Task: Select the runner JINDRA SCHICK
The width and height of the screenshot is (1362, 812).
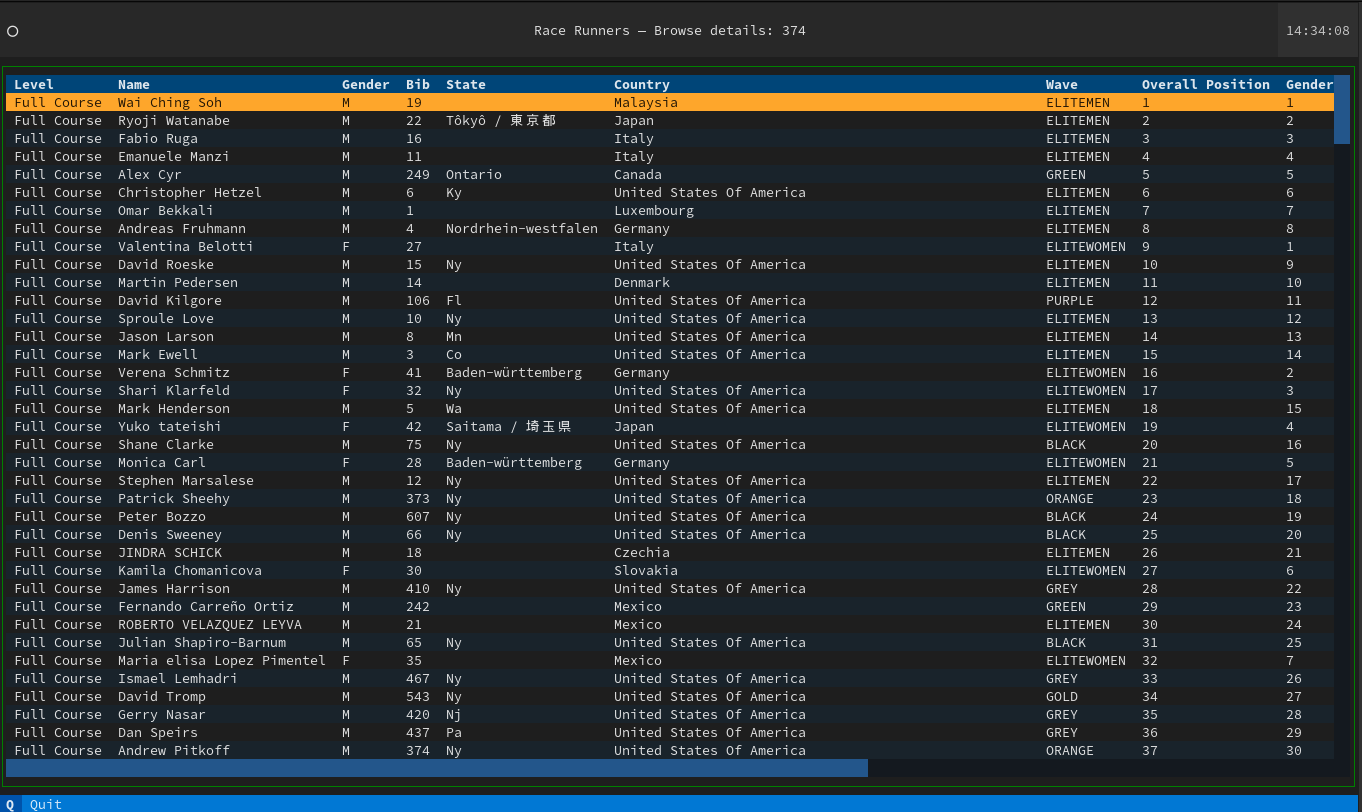Action: 670,553
